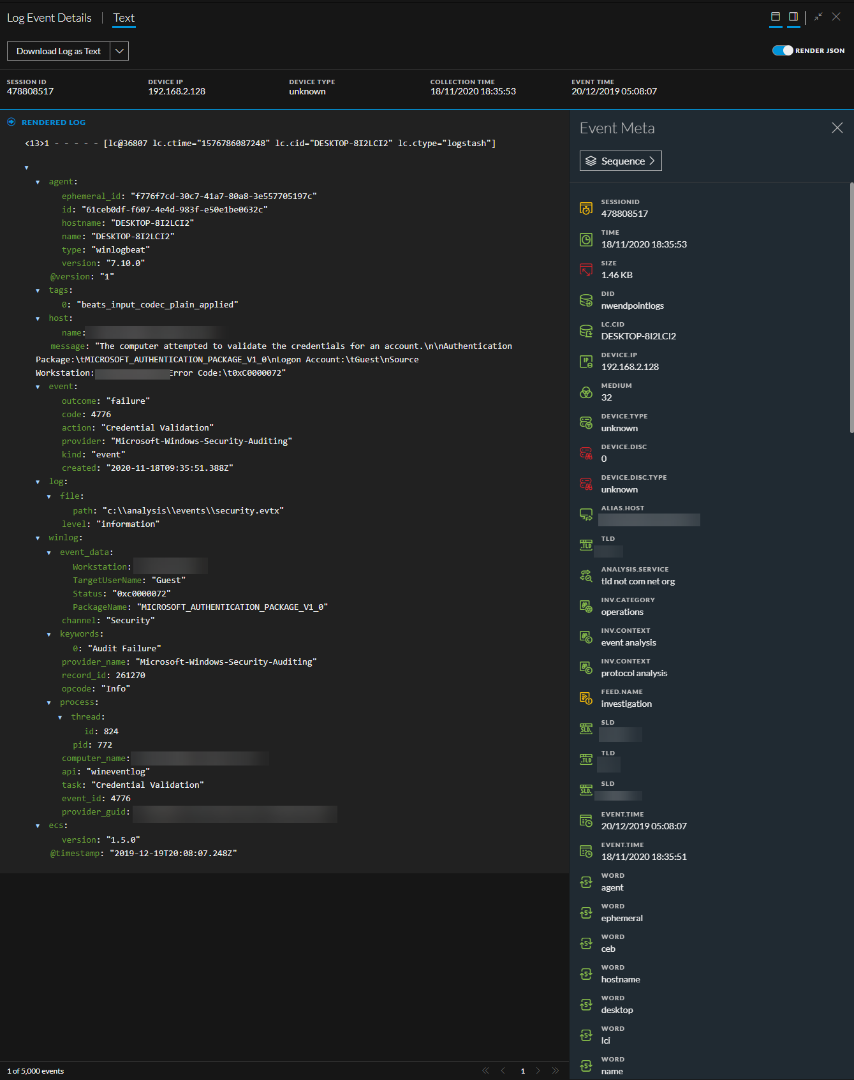Toggle the event header panel view icon

tap(775, 17)
